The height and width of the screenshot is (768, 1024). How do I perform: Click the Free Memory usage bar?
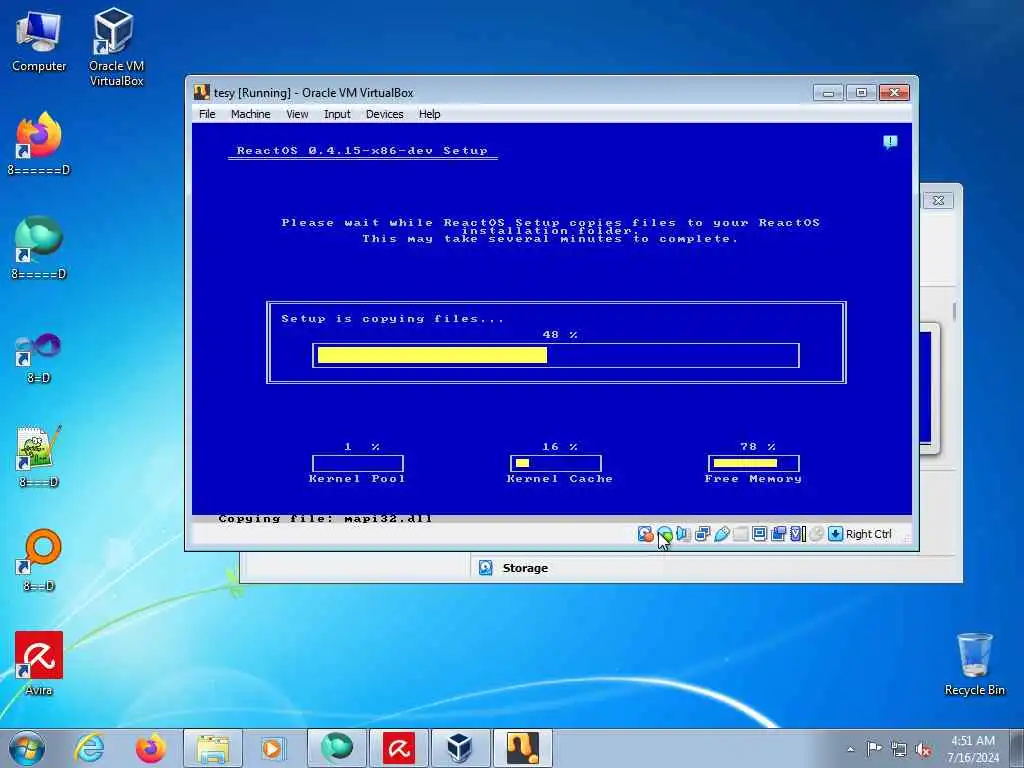click(x=754, y=464)
